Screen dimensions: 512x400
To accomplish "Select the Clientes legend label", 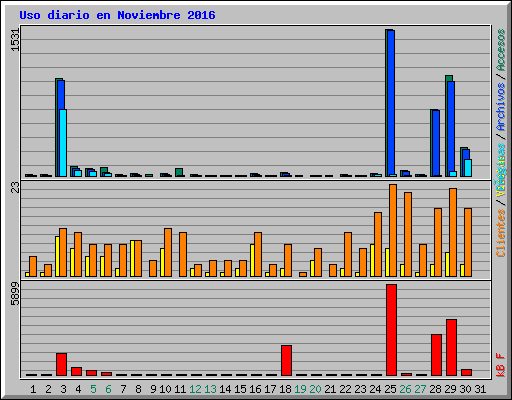I will pos(501,233).
